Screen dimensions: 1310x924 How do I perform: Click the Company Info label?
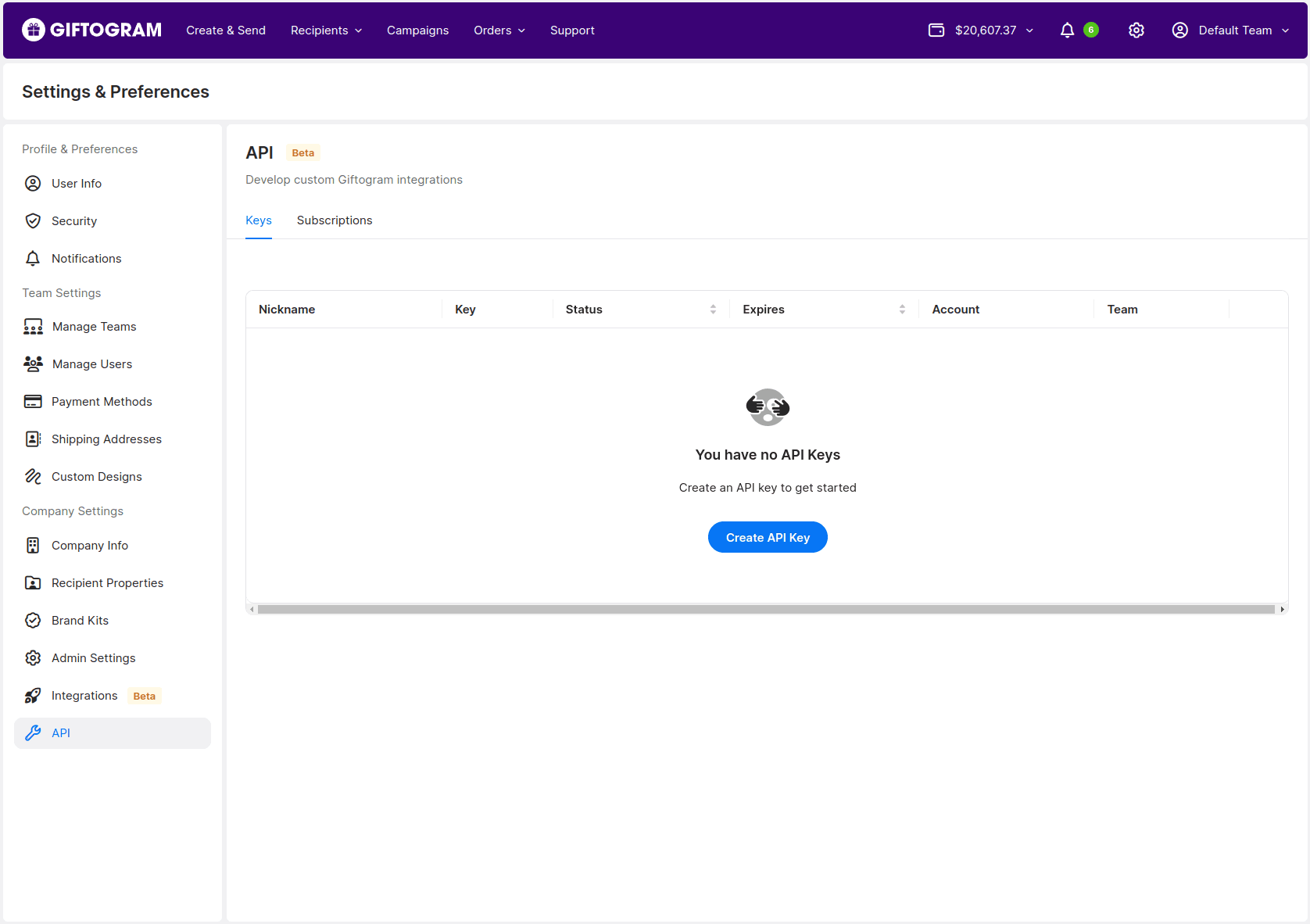(x=90, y=546)
